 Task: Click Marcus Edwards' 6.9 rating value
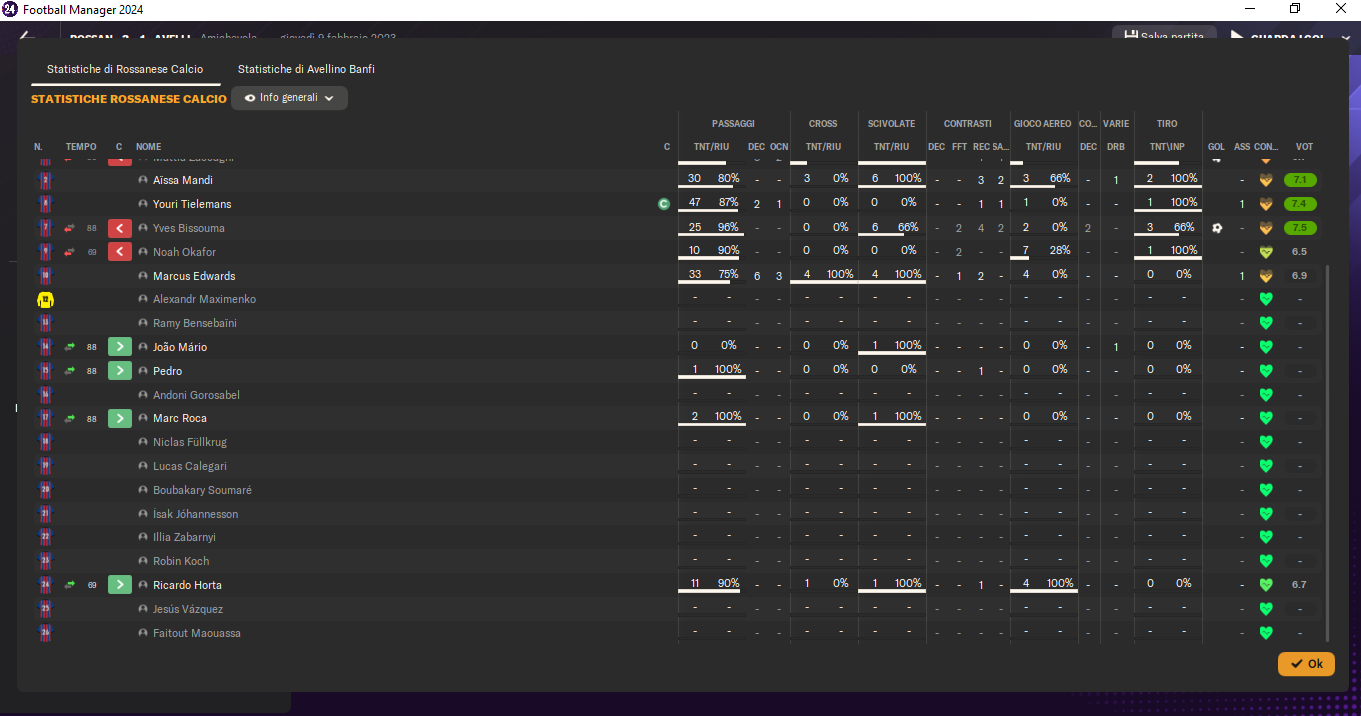(1299, 276)
